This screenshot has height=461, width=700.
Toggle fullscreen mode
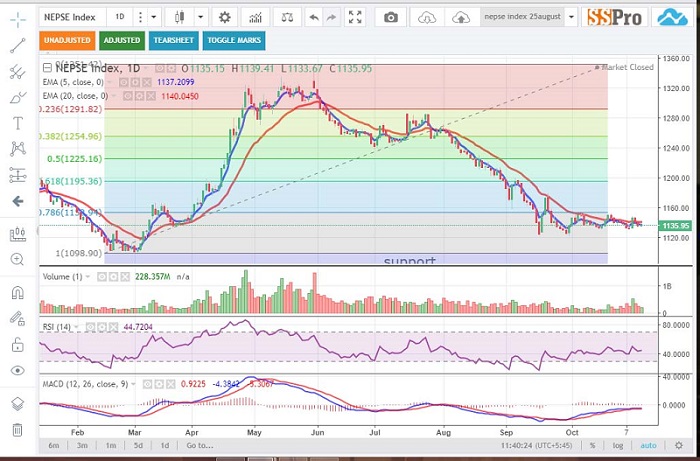pyautogui.click(x=355, y=17)
